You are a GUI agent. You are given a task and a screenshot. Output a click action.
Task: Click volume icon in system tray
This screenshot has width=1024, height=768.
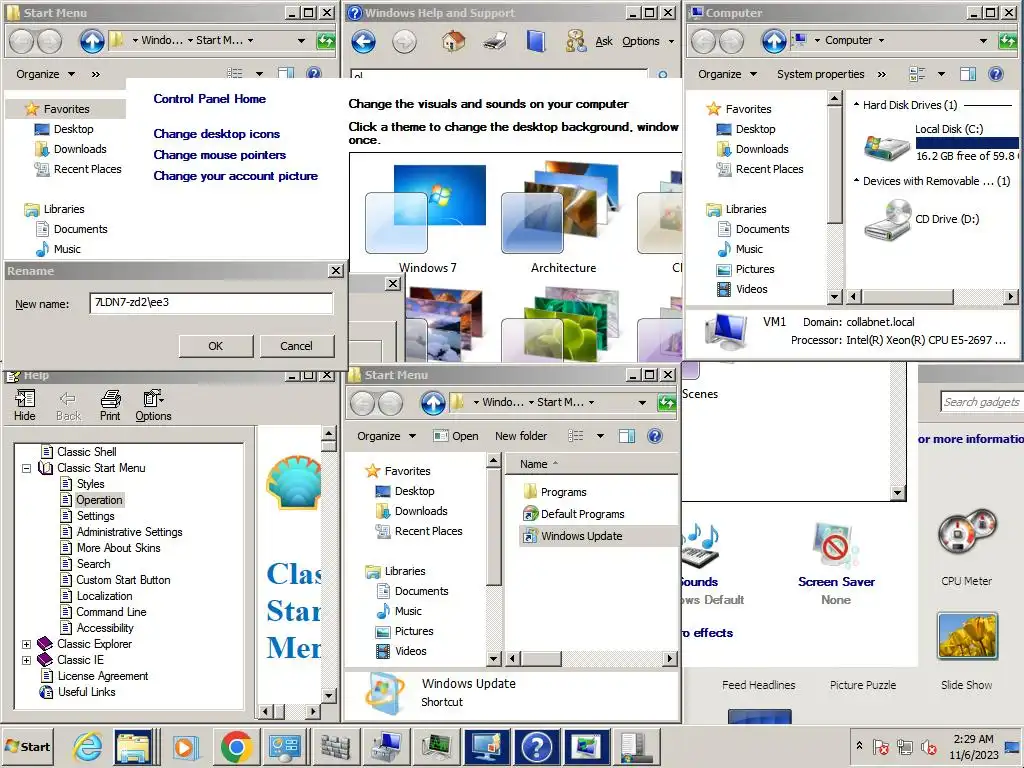click(x=928, y=746)
